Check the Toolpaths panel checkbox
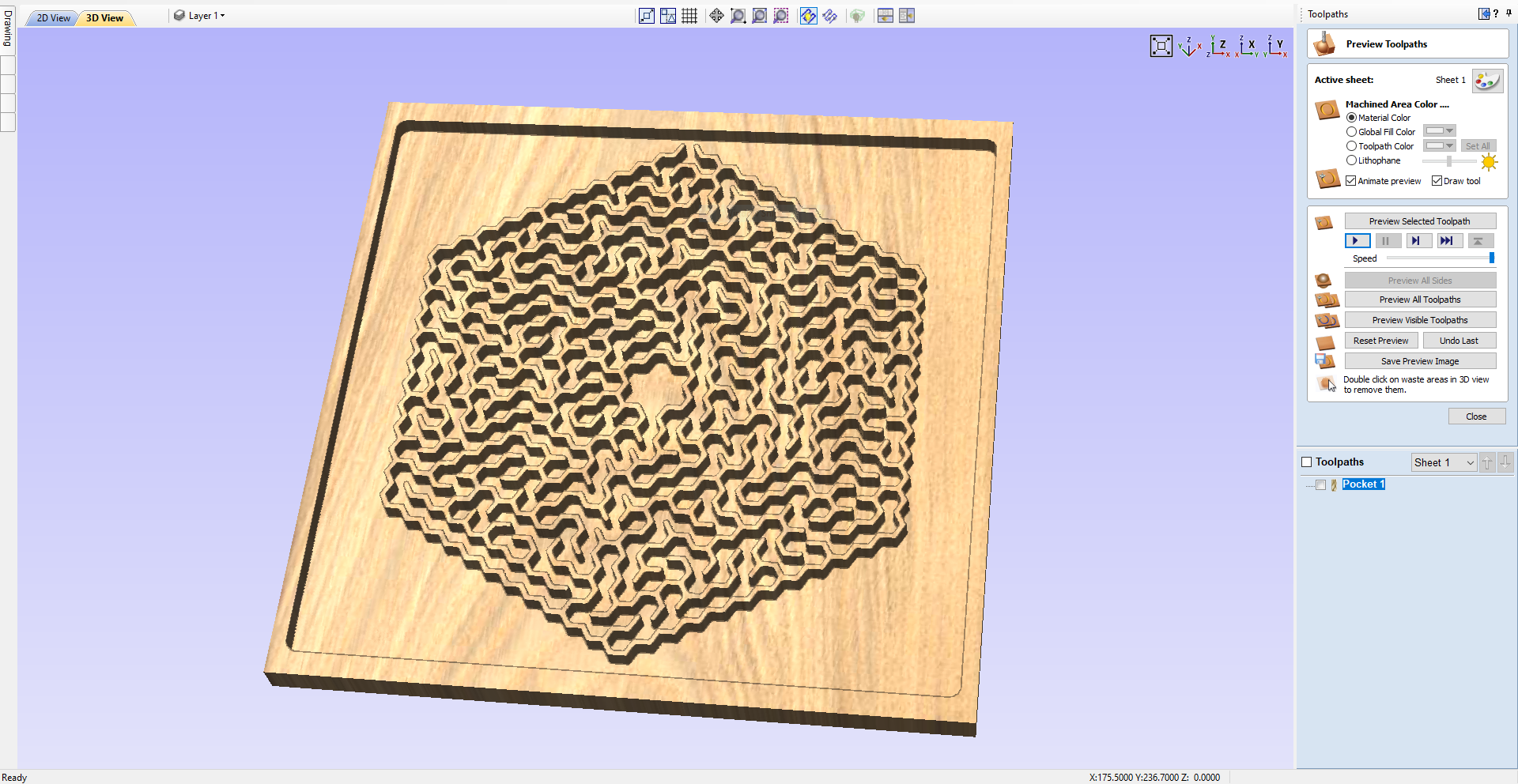 click(x=1306, y=462)
